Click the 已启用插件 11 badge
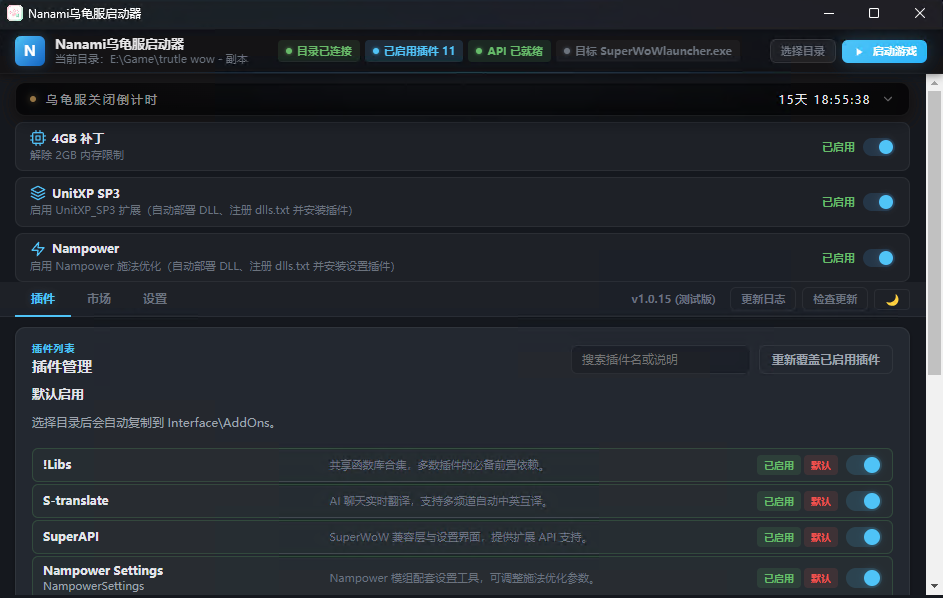The width and height of the screenshot is (943, 598). point(414,51)
